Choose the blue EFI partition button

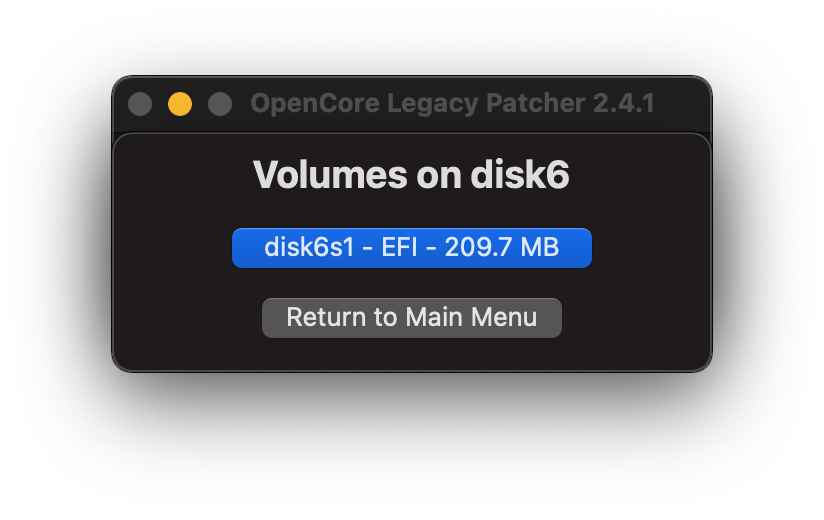[411, 247]
